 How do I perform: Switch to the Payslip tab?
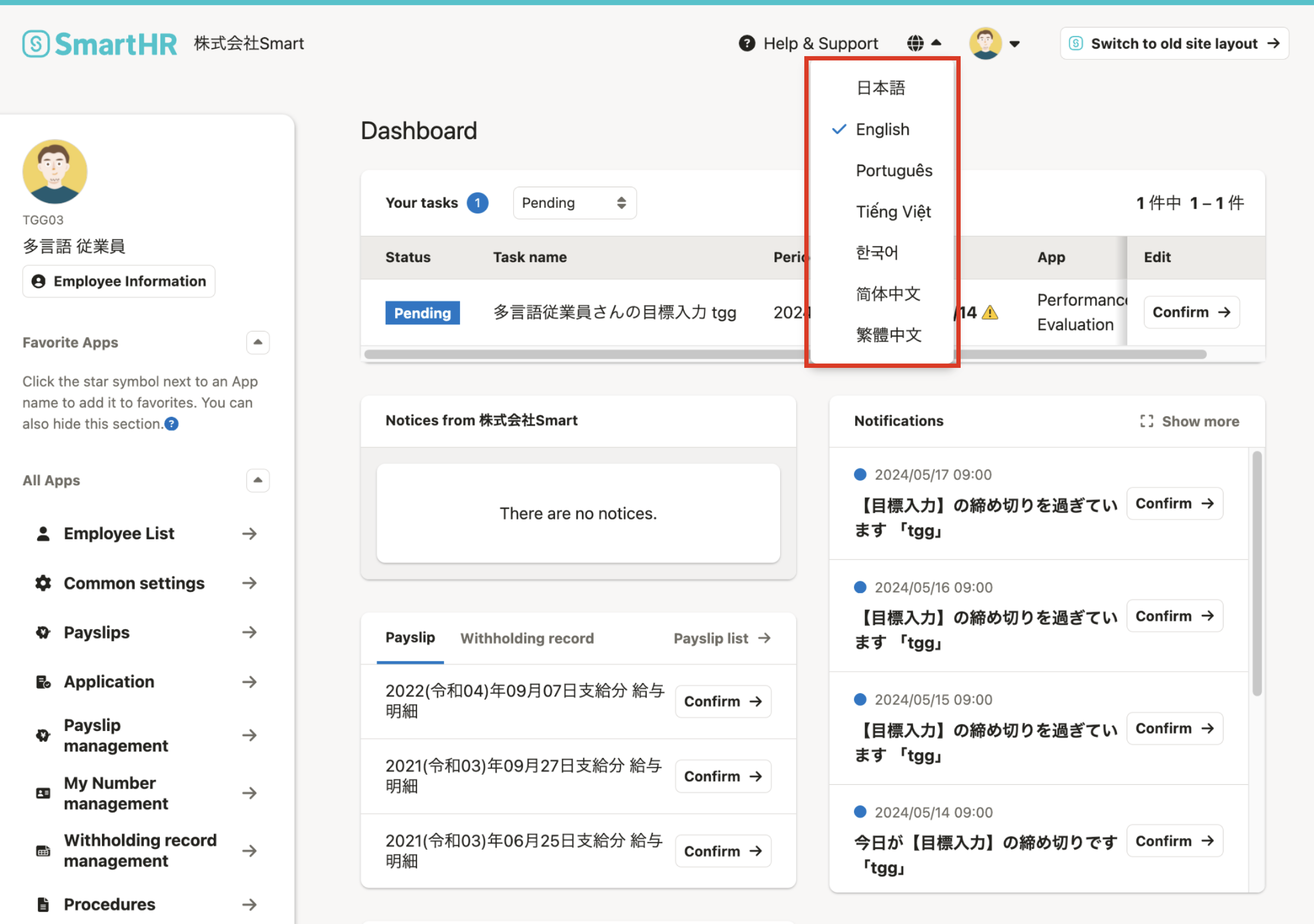(x=410, y=638)
